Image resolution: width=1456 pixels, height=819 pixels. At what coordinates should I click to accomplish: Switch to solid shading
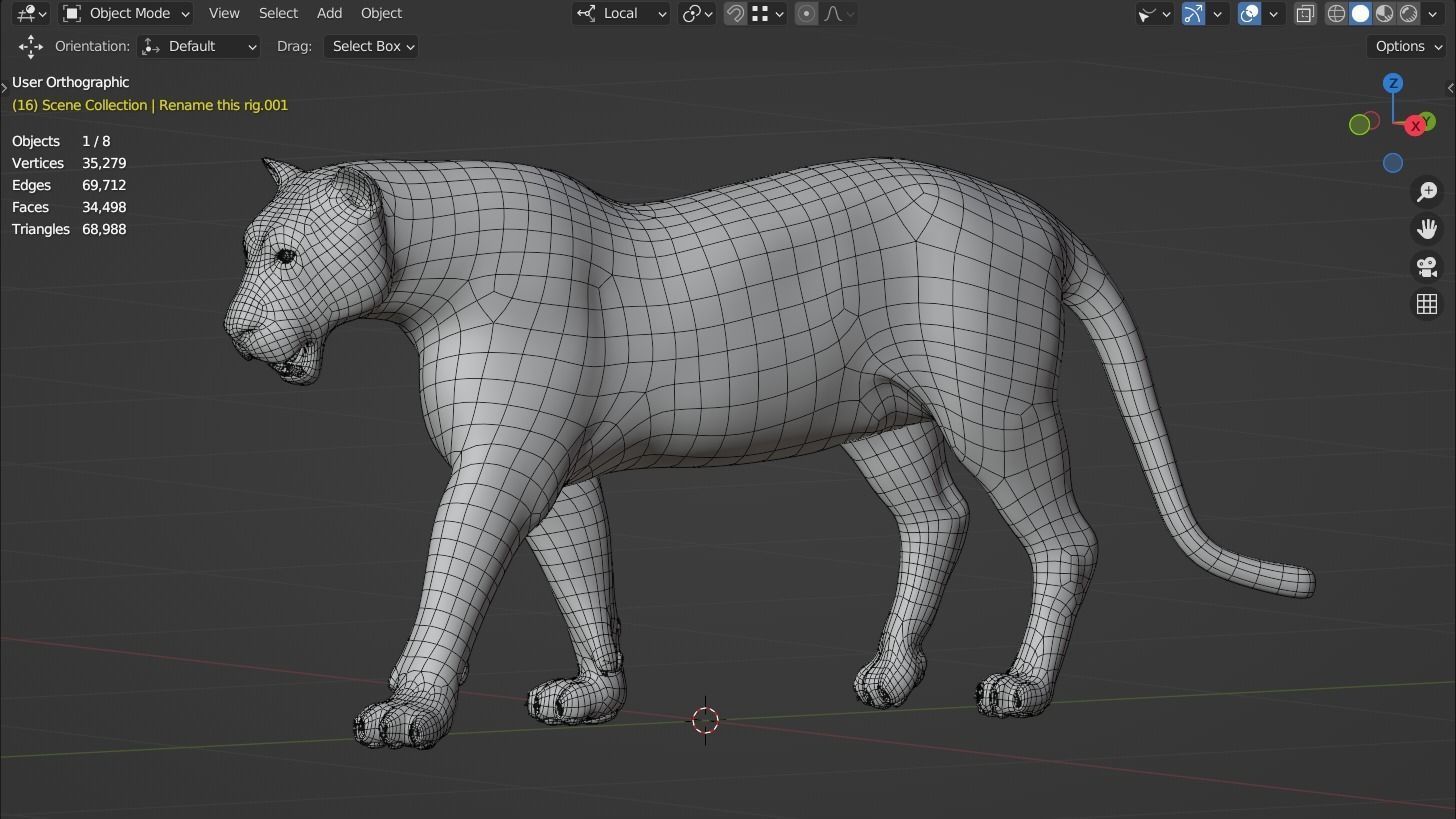(x=1360, y=13)
